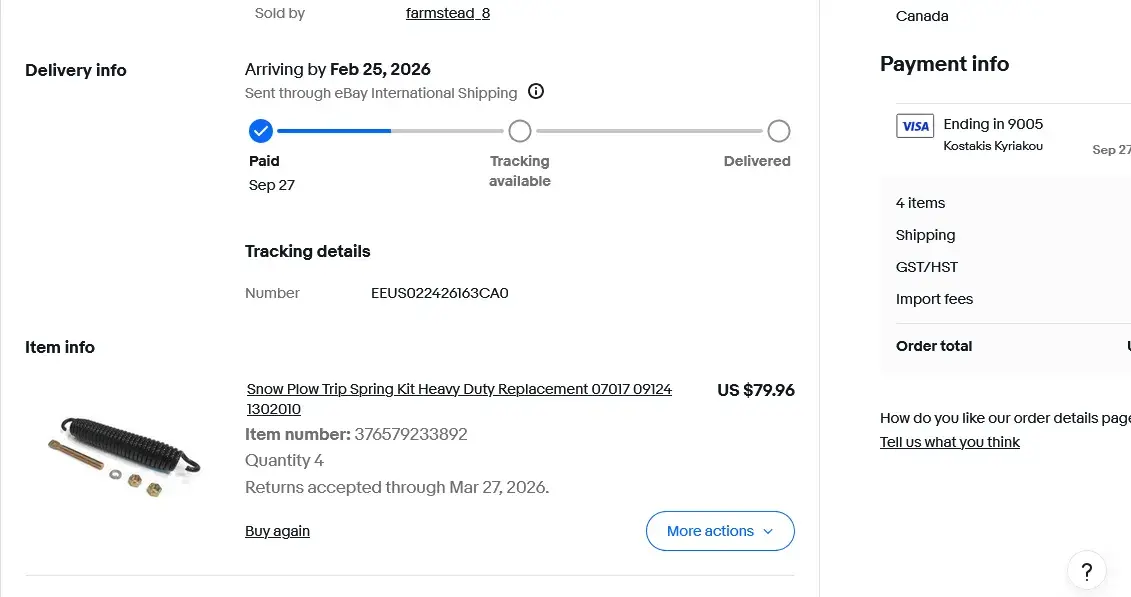The width and height of the screenshot is (1131, 597).
Task: Click the Tell us what you think link
Action: coord(950,442)
